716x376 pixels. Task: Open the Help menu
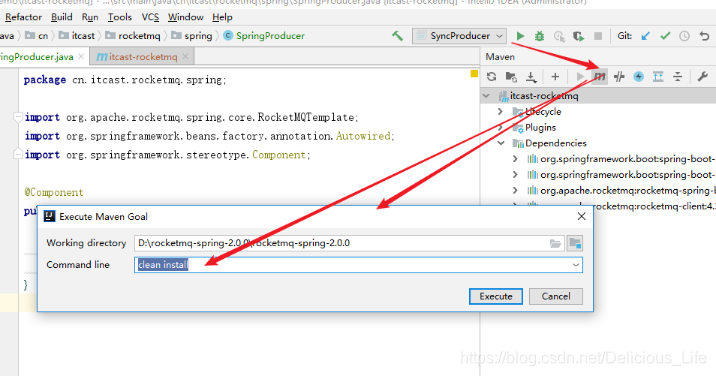222,17
